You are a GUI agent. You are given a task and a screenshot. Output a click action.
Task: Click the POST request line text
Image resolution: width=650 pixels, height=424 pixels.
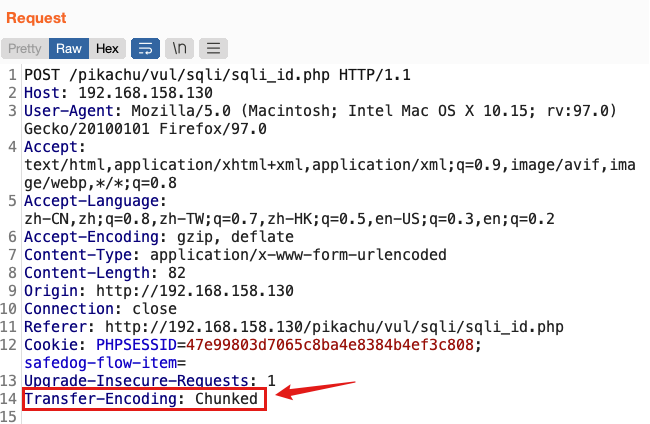coord(217,75)
